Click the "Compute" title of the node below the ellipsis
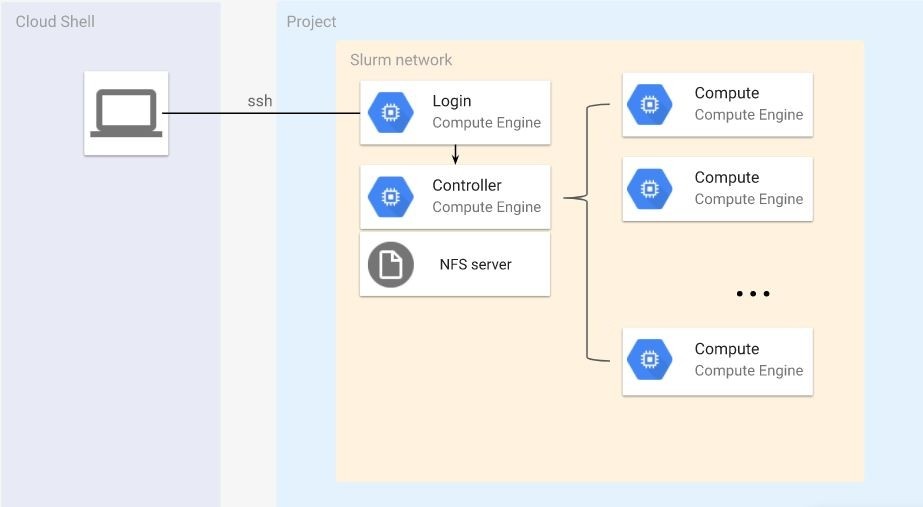 coord(726,349)
